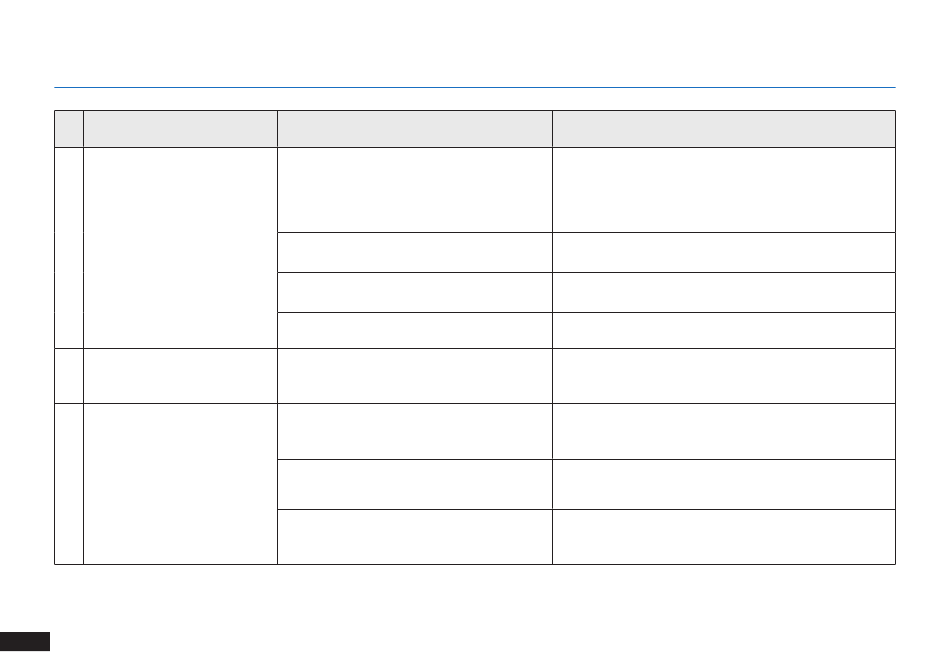Screen dimensions: 950x670
Task: Click the tall merged second-column cell in first group
Action: click(x=181, y=248)
